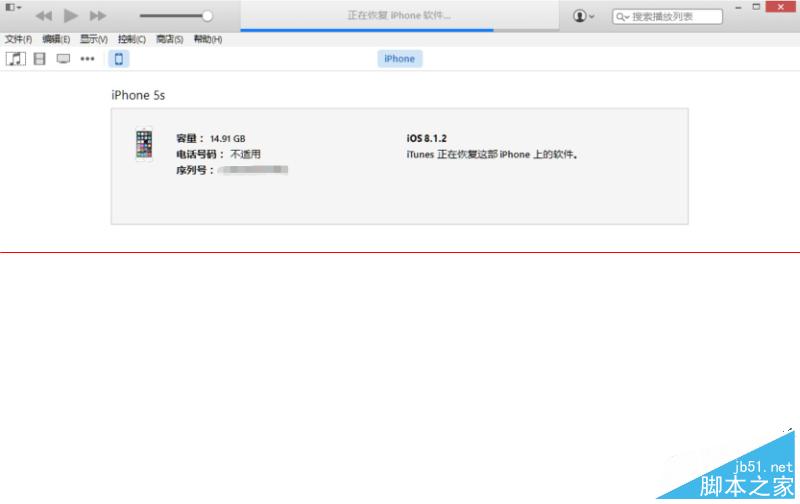Screen dimensions: 800x504
Task: Click the capacity value 14.91 GB
Action: tap(228, 139)
